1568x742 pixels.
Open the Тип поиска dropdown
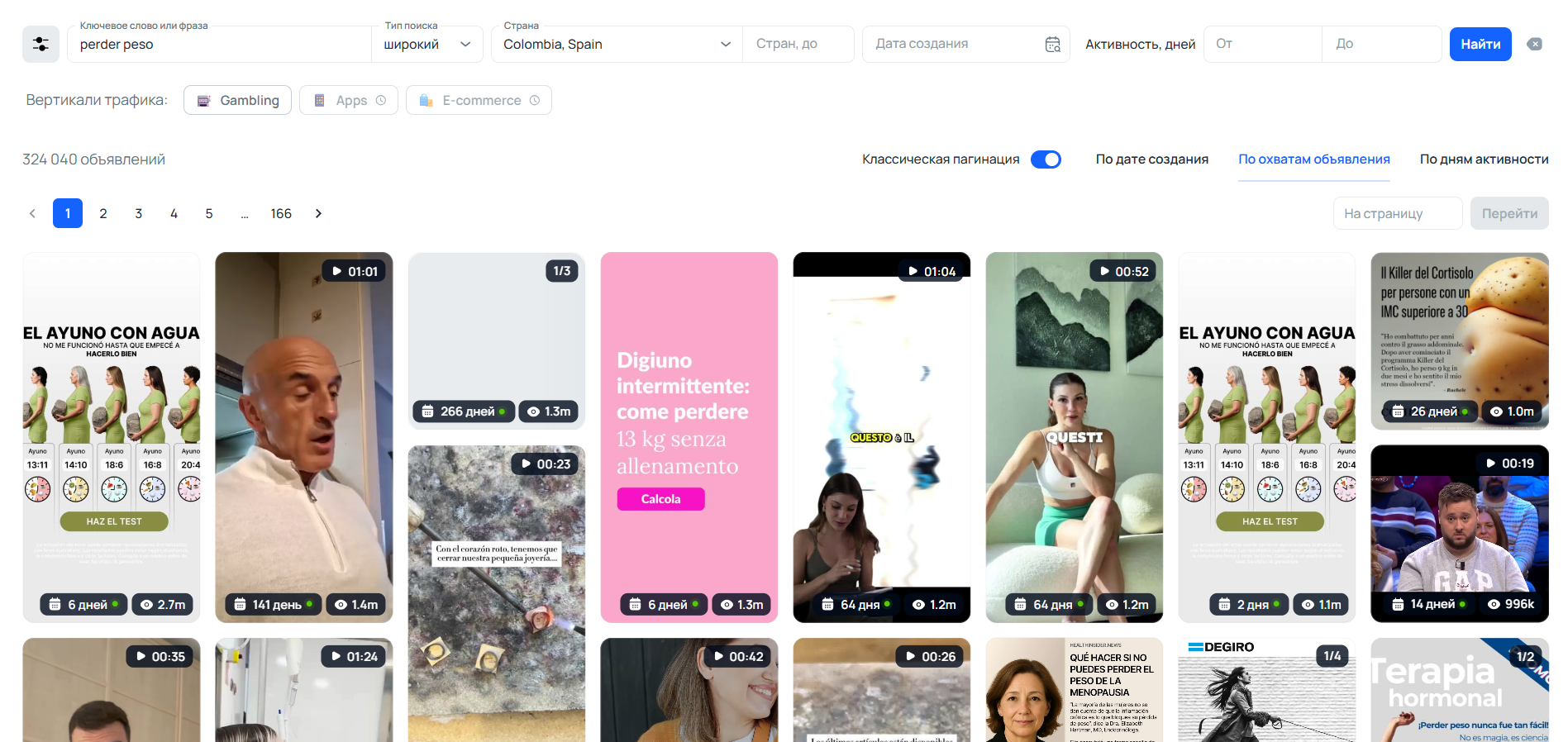(x=427, y=45)
